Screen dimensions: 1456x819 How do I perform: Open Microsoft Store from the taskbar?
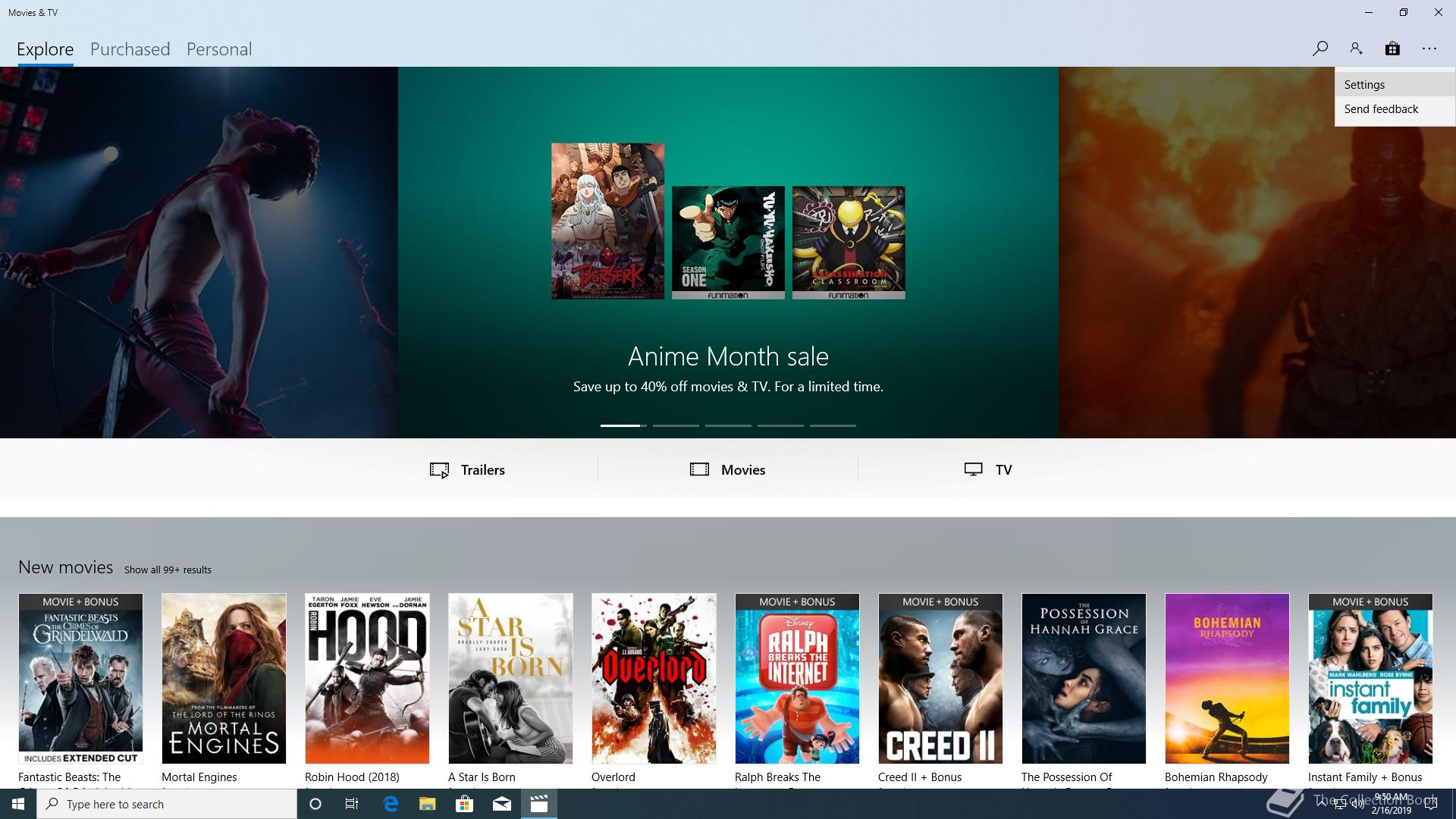465,804
